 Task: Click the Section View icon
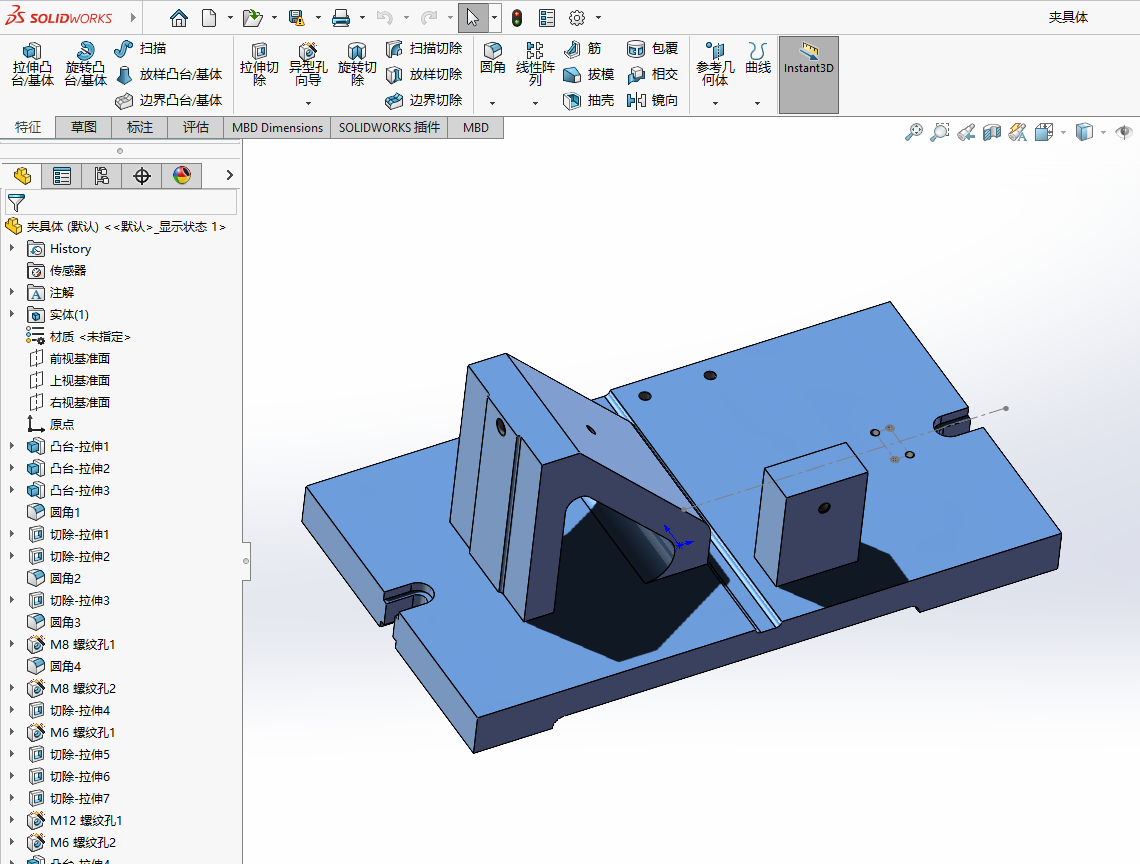coord(992,132)
